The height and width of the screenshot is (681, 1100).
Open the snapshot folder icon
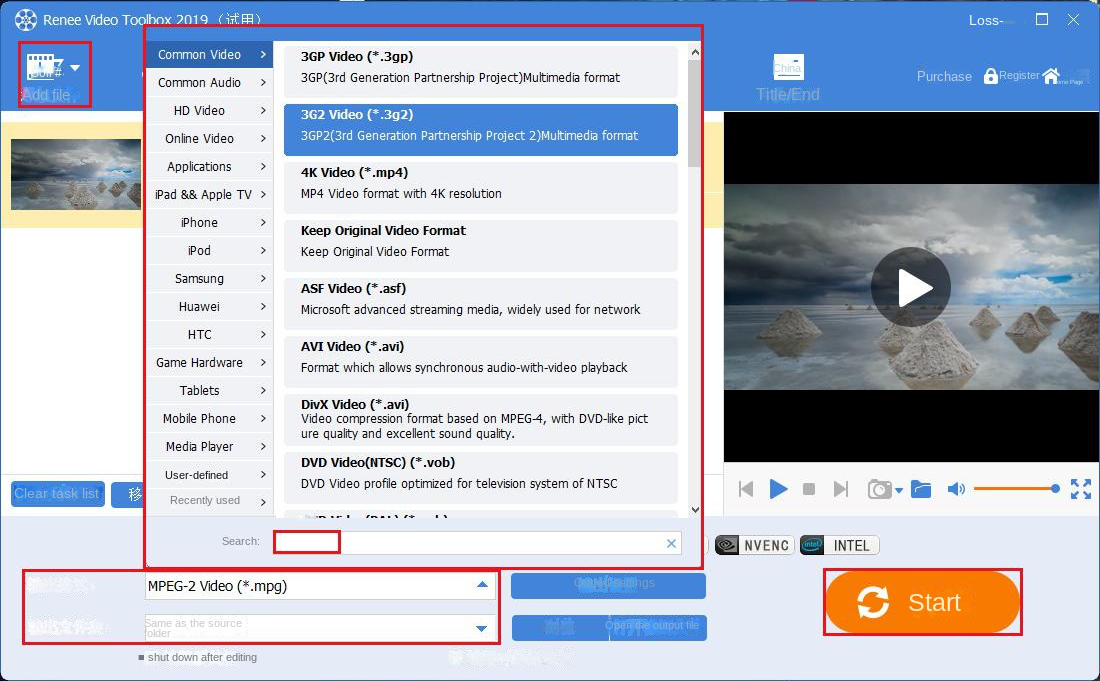pyautogui.click(x=921, y=489)
